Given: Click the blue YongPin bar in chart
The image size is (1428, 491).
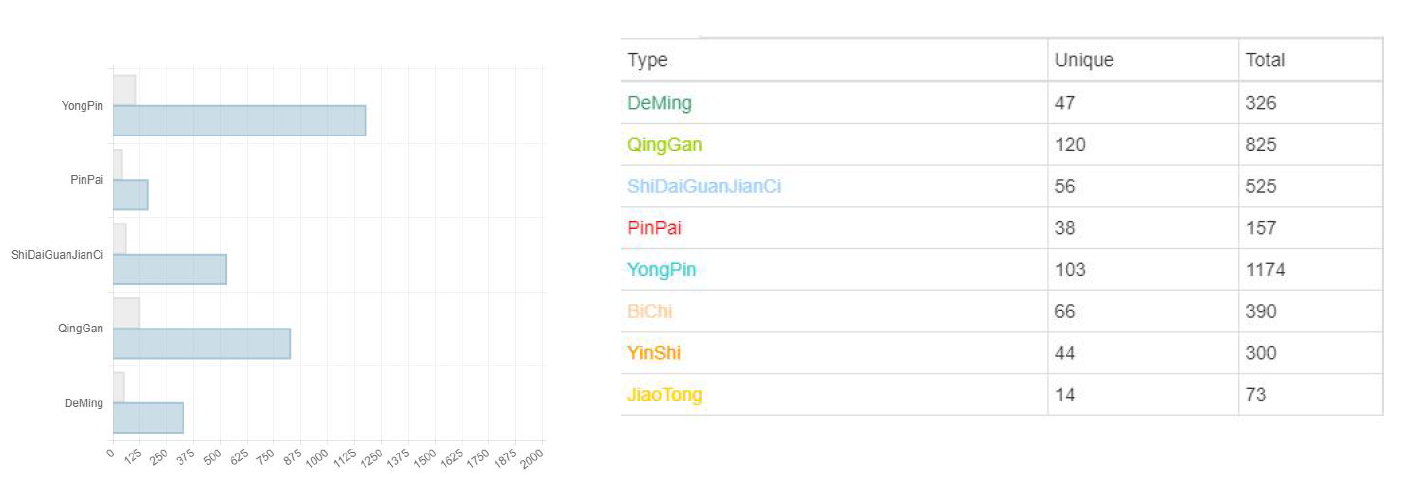Looking at the screenshot, I should [x=239, y=120].
